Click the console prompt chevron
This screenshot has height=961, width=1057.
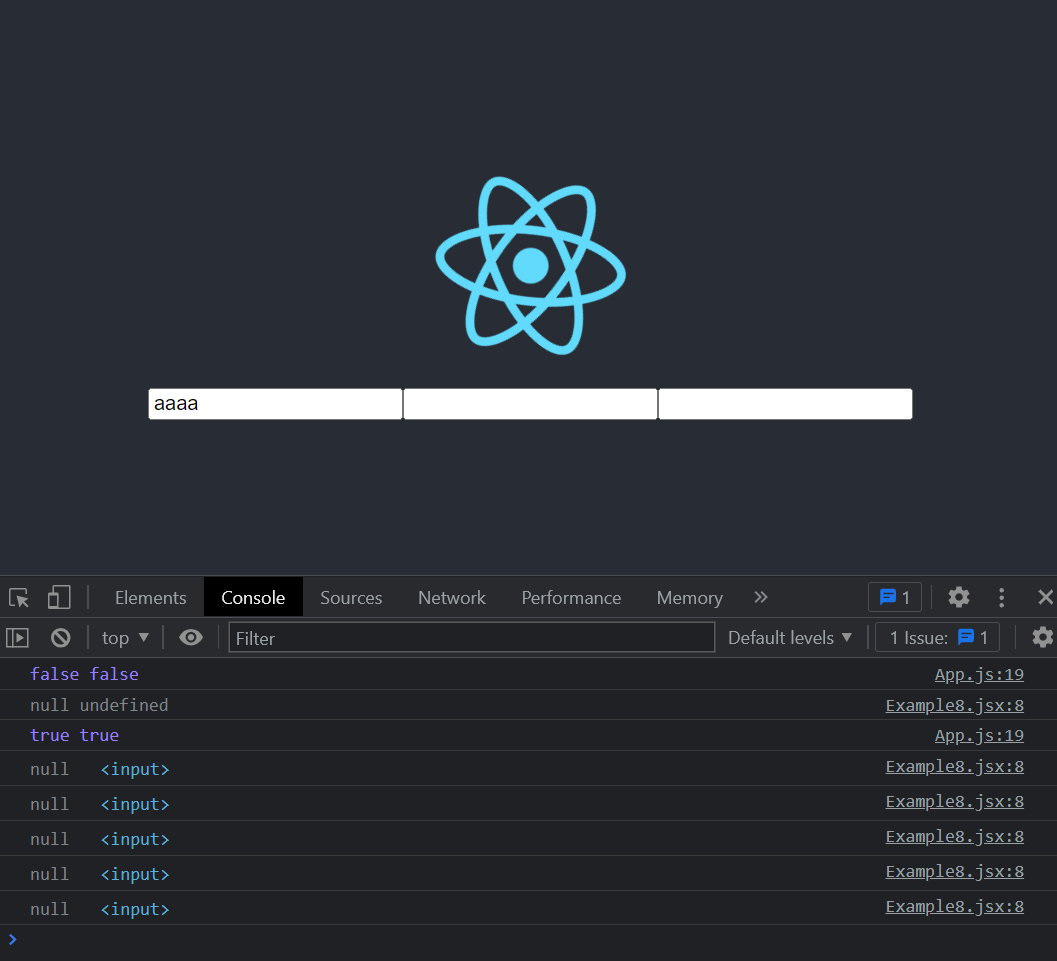[12, 939]
